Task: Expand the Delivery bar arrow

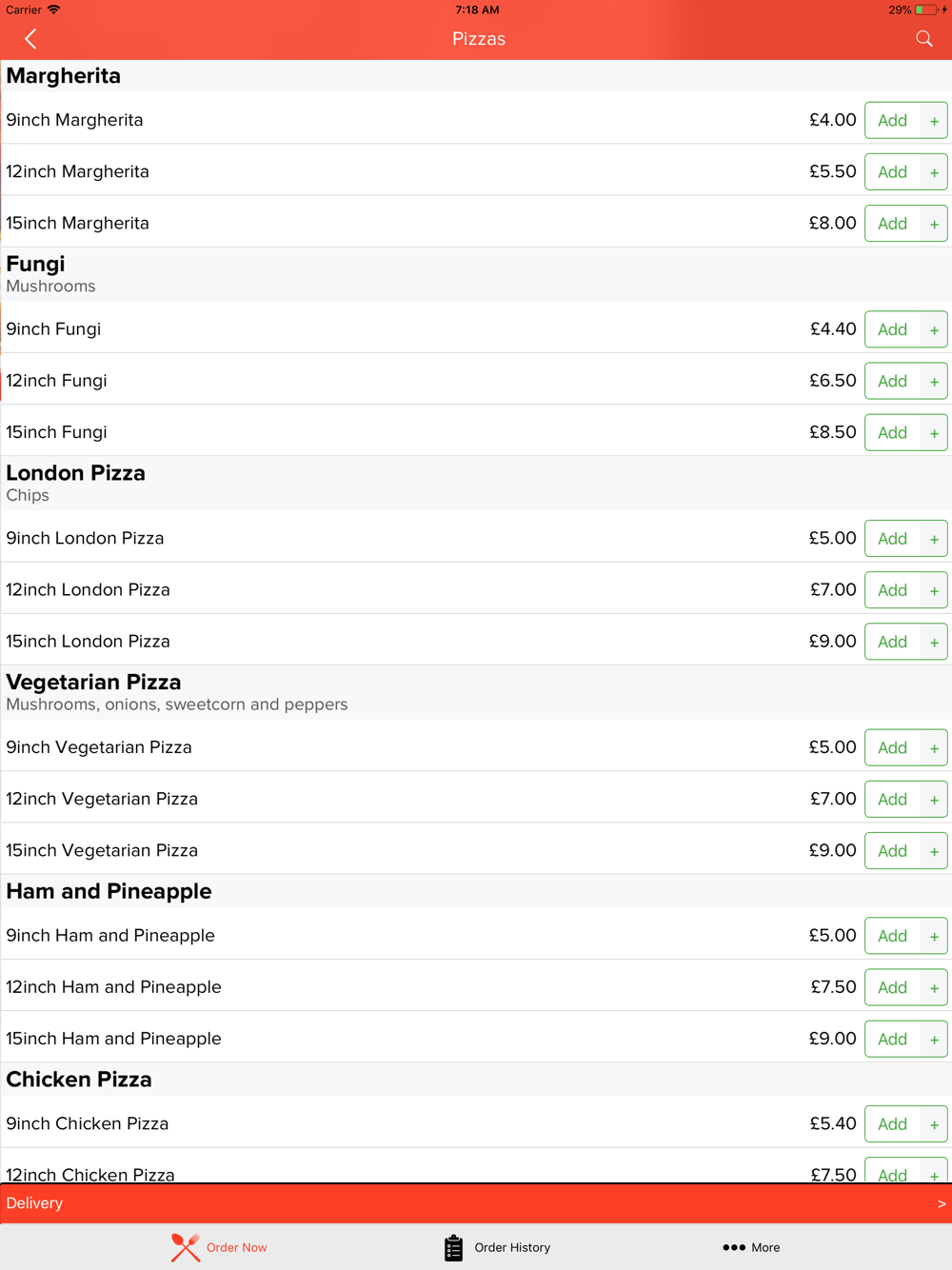Action: point(942,1203)
